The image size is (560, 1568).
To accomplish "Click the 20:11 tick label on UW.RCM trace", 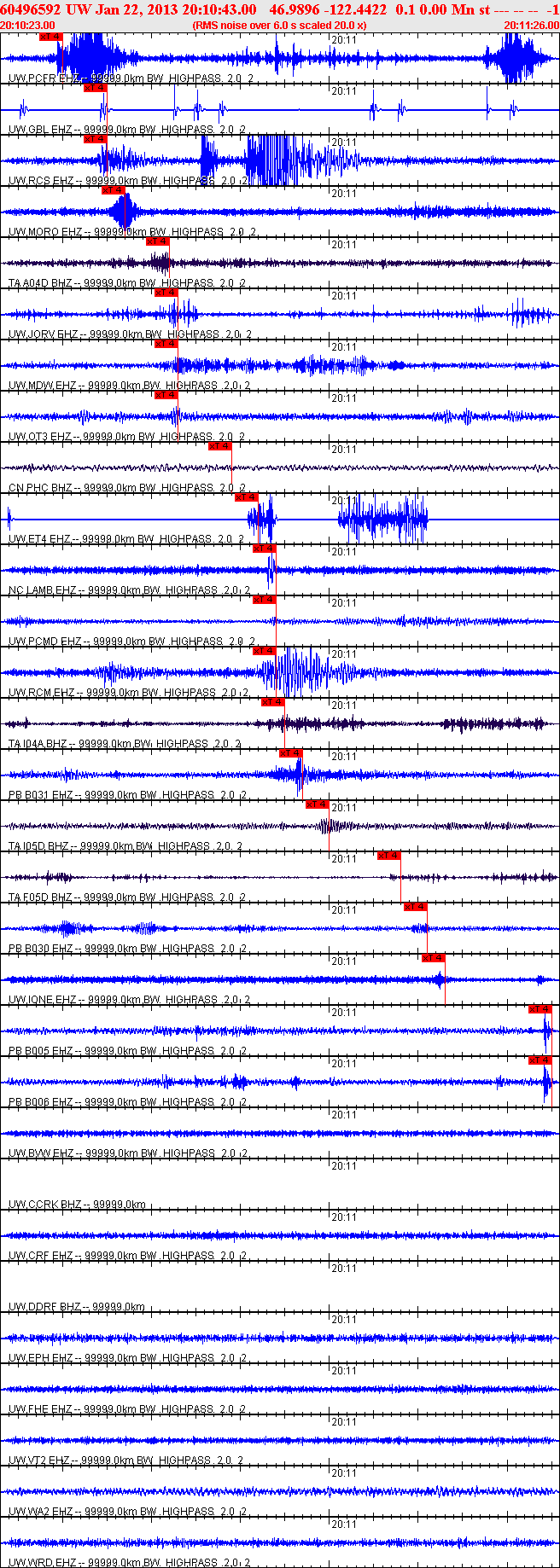I will point(344,654).
